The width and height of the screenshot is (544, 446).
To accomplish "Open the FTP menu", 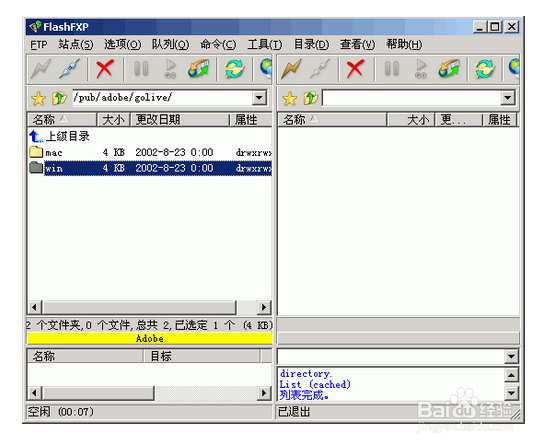I will 39,45.
